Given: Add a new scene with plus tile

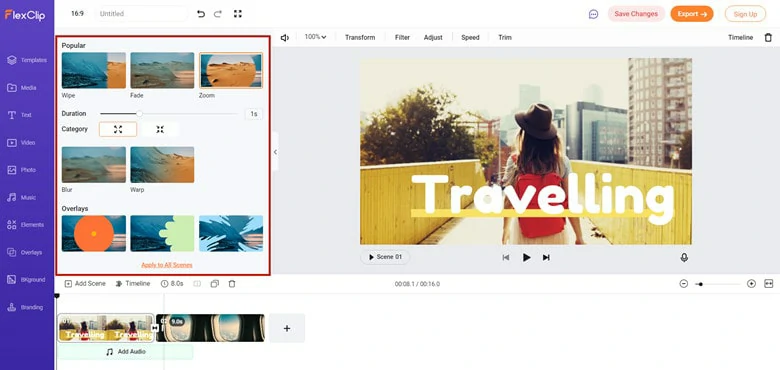Looking at the screenshot, I should tap(287, 328).
